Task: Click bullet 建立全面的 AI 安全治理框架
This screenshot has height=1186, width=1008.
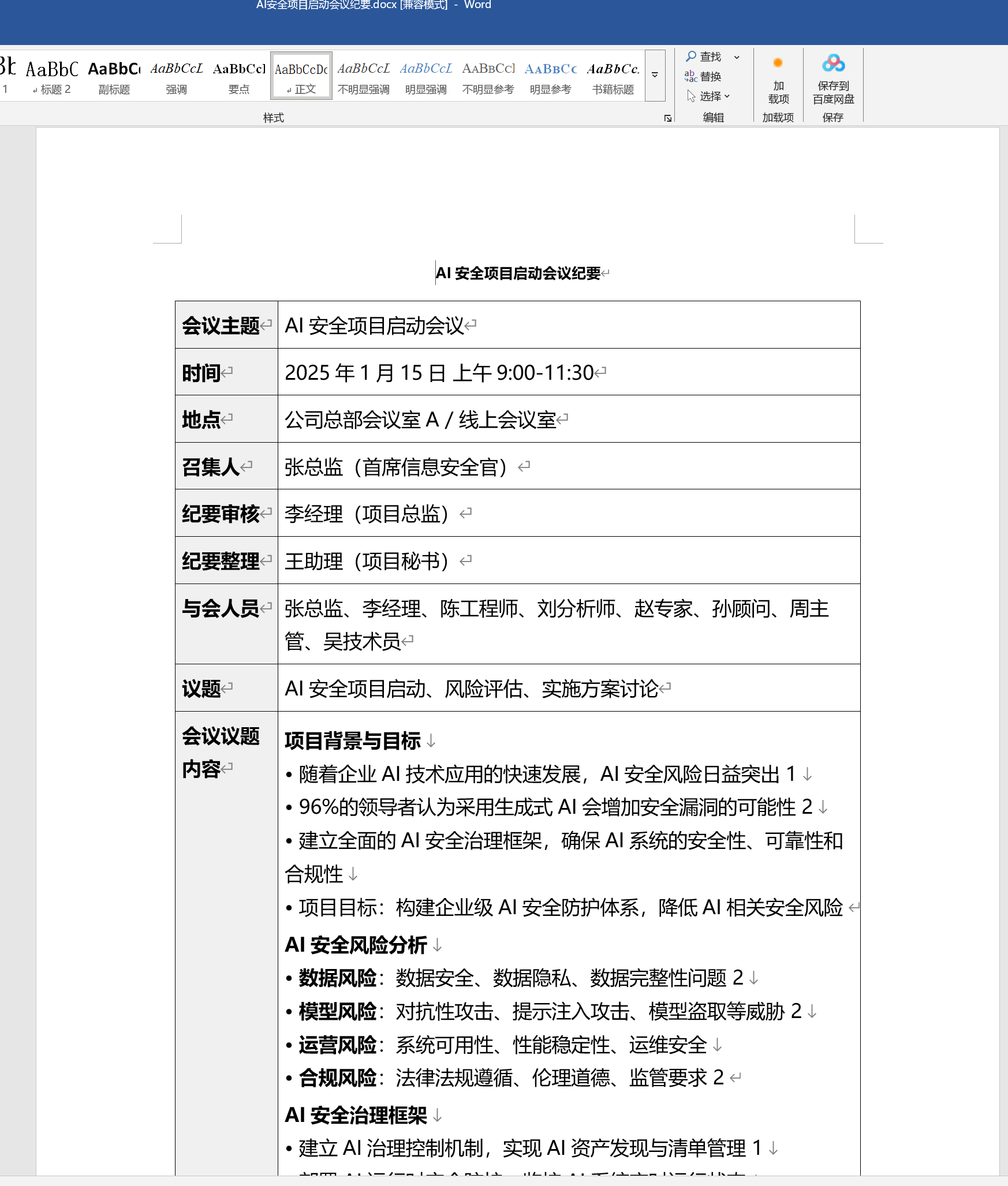Action: point(564,857)
